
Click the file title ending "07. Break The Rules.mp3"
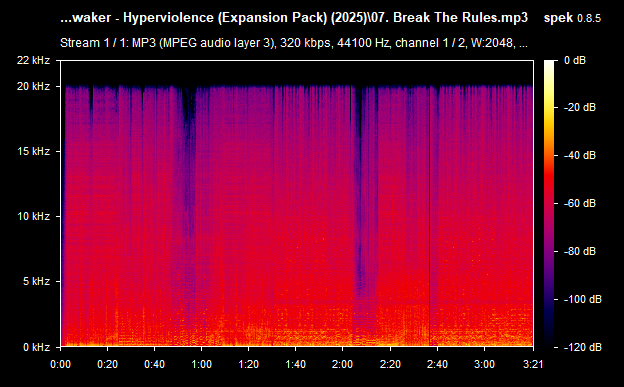point(294,18)
